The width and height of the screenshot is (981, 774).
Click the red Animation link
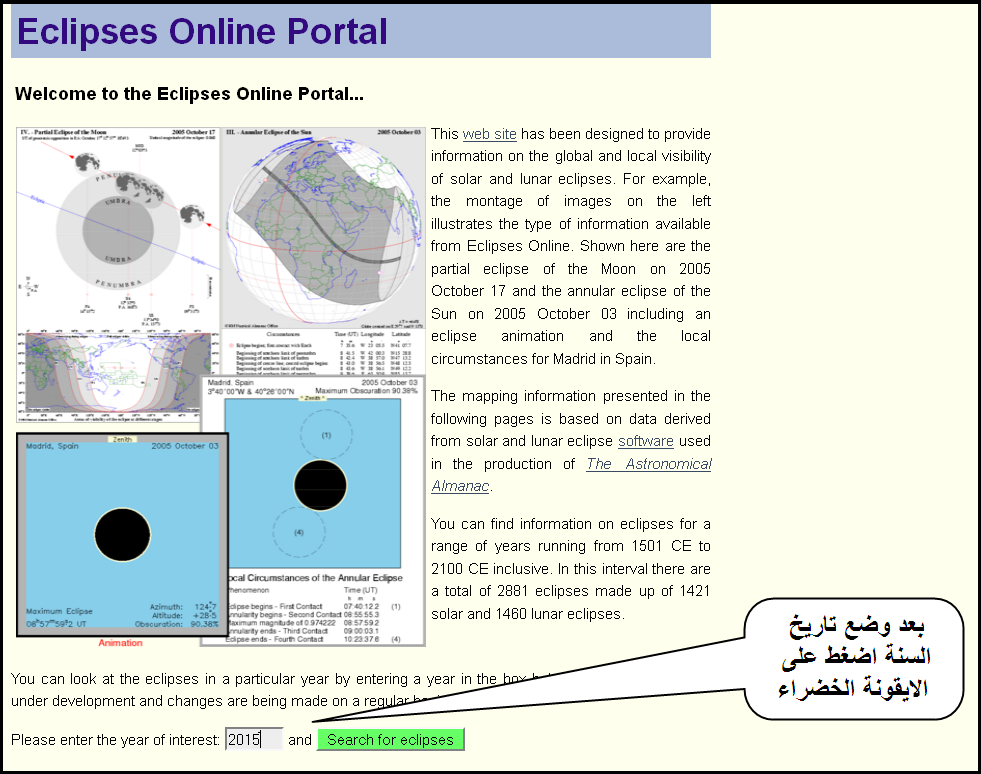pyautogui.click(x=120, y=643)
